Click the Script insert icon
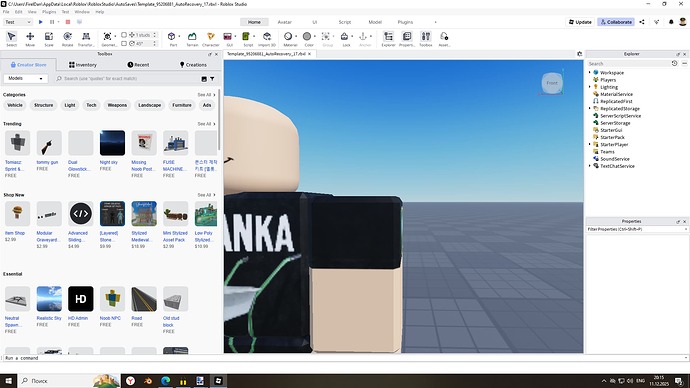This screenshot has width=690, height=388. click(x=246, y=37)
